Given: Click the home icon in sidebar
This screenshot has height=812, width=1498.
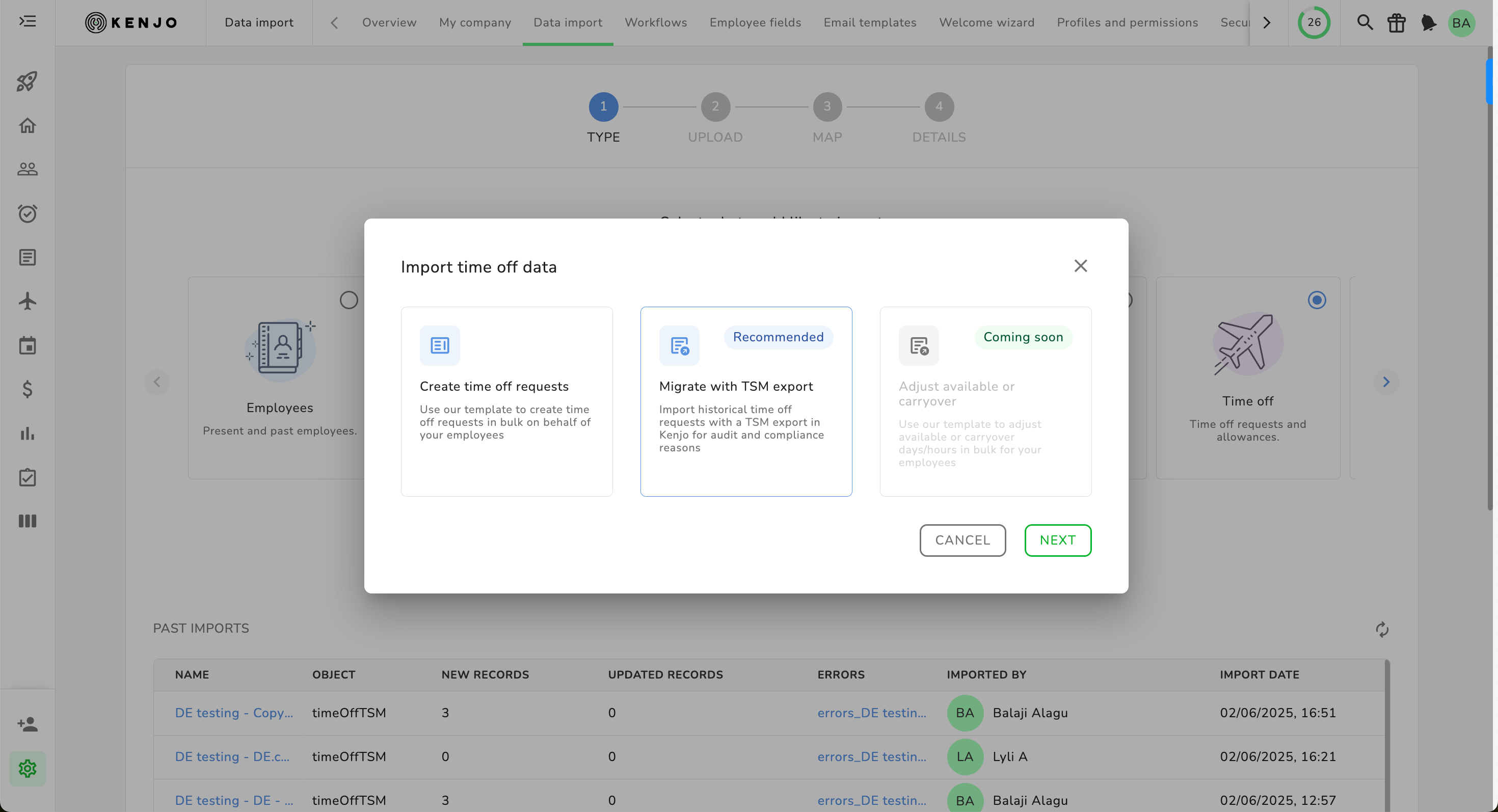Looking at the screenshot, I should click(28, 125).
